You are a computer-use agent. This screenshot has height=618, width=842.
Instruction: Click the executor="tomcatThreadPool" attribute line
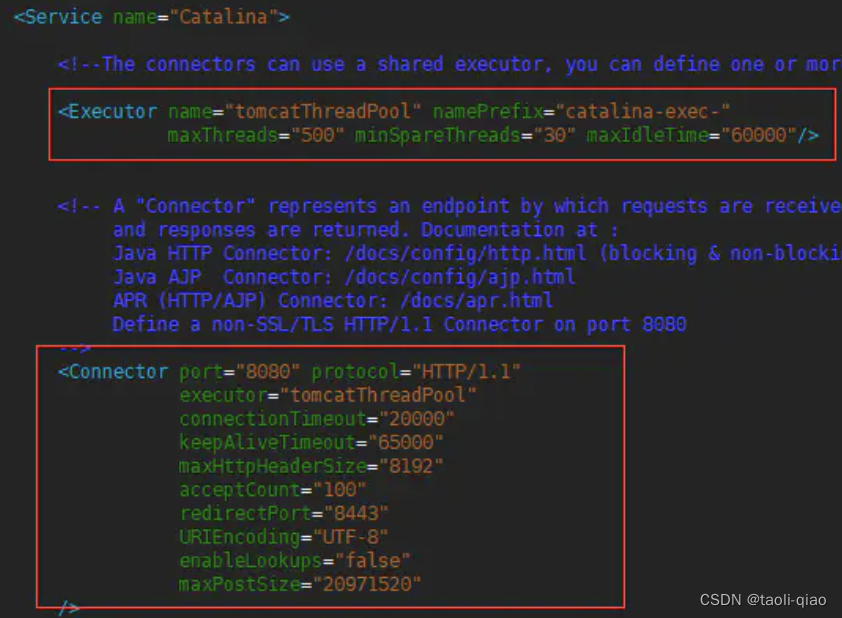point(328,395)
